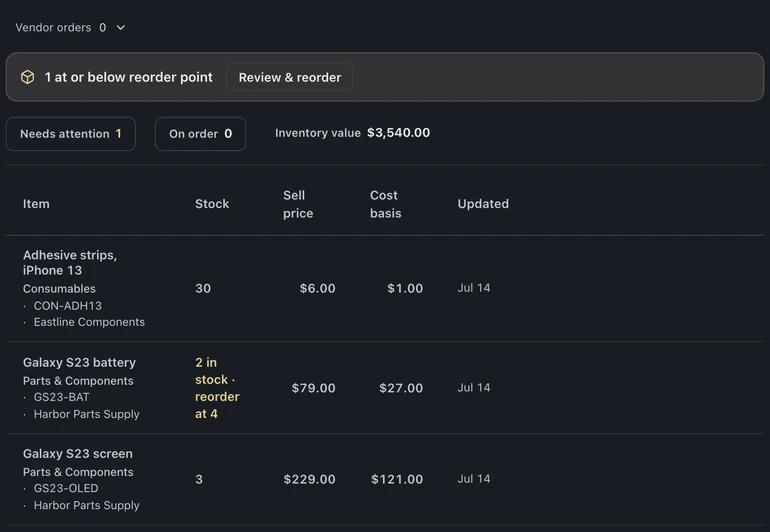This screenshot has height=532, width=770.
Task: Filter by Needs attention 1
Action: coord(71,134)
